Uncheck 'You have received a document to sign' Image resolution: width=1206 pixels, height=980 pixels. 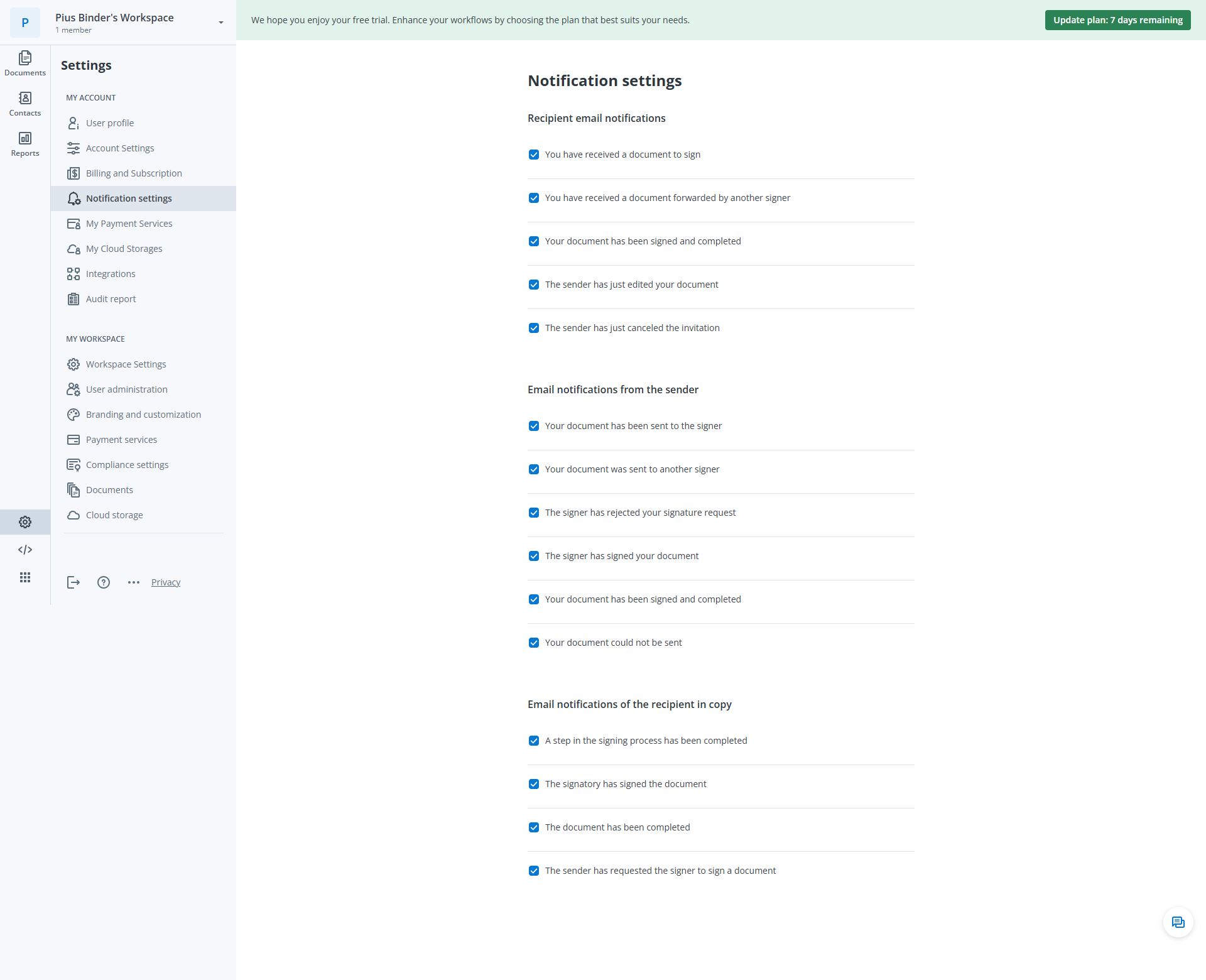point(534,155)
